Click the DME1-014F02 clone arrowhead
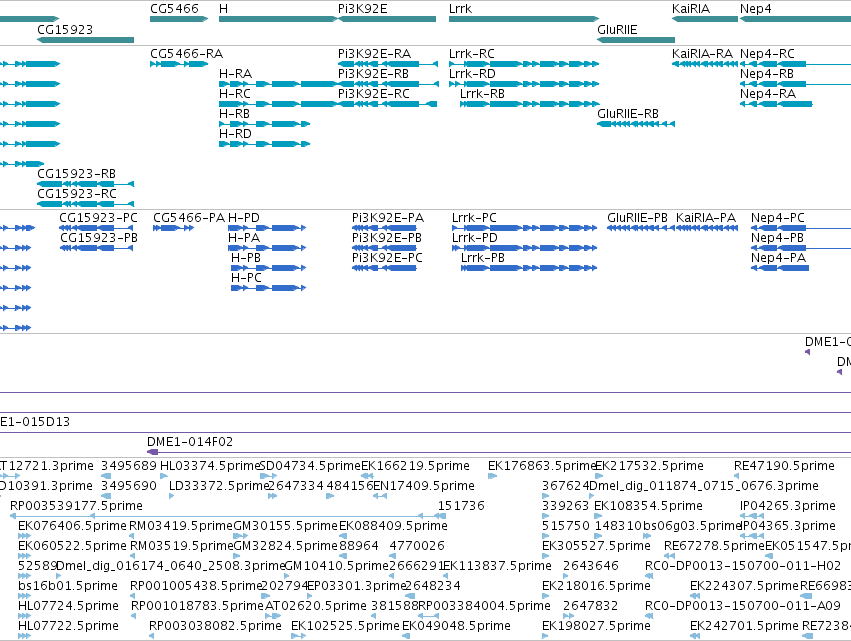Image resolution: width=851 pixels, height=641 pixels. (153, 452)
